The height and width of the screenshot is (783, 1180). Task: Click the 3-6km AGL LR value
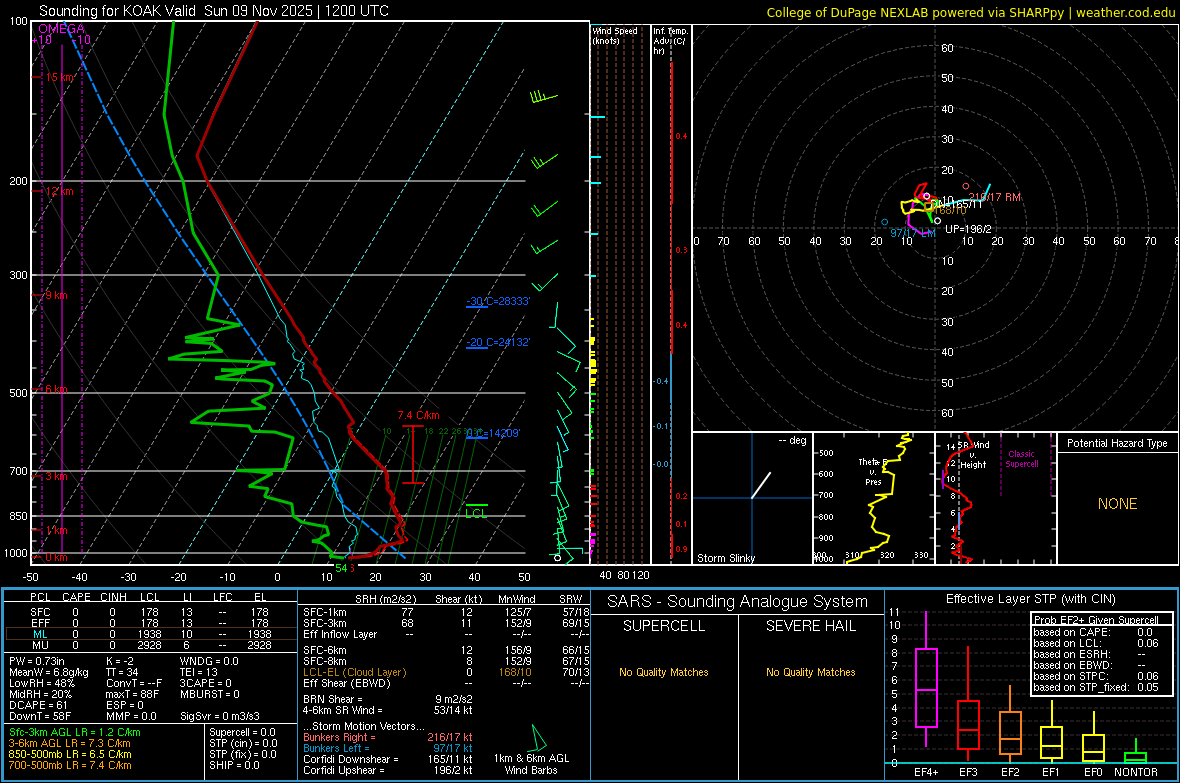[x=70, y=743]
